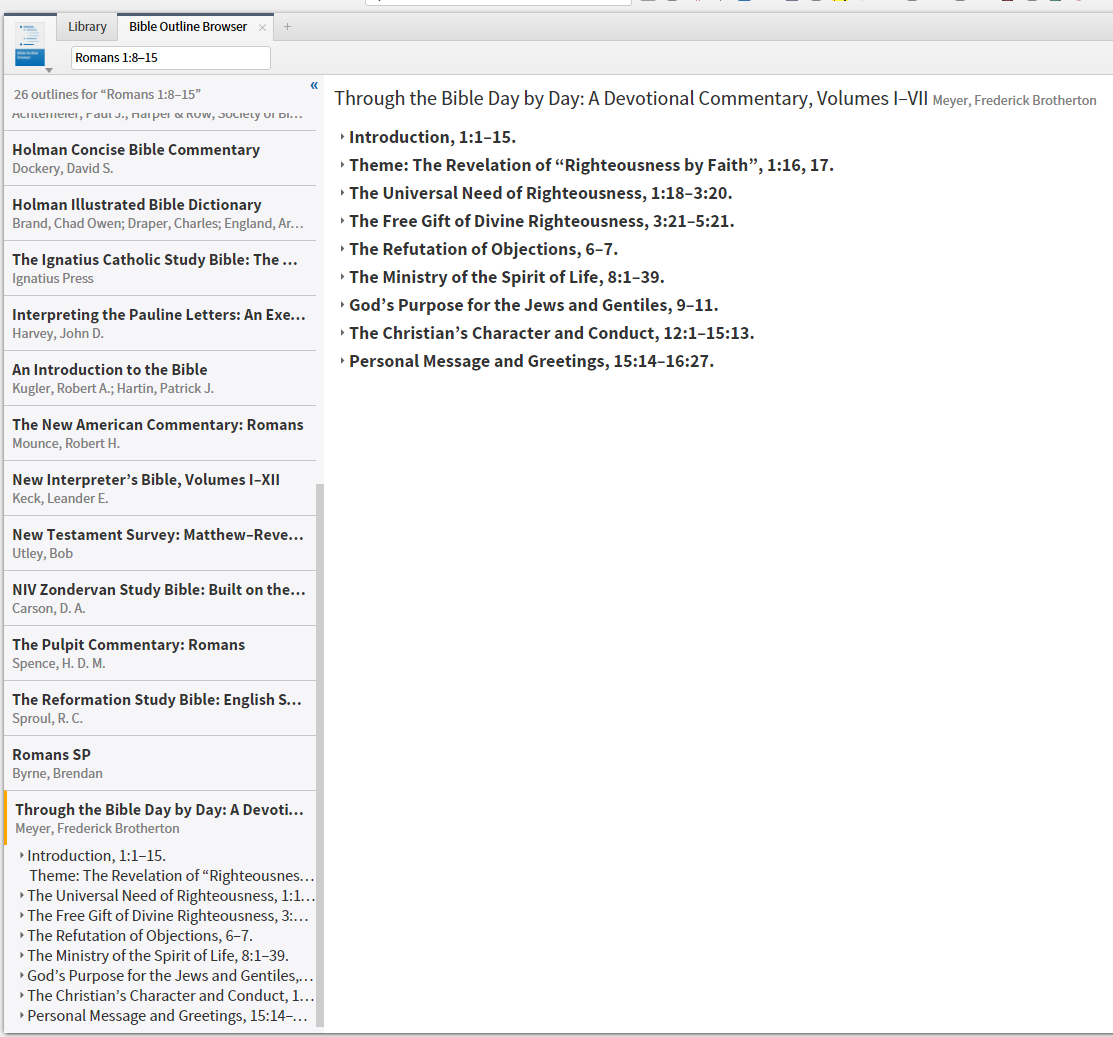Open the Bible Outline Browser panel menu icon
Screen dimensions: 1113x1037
tap(31, 46)
